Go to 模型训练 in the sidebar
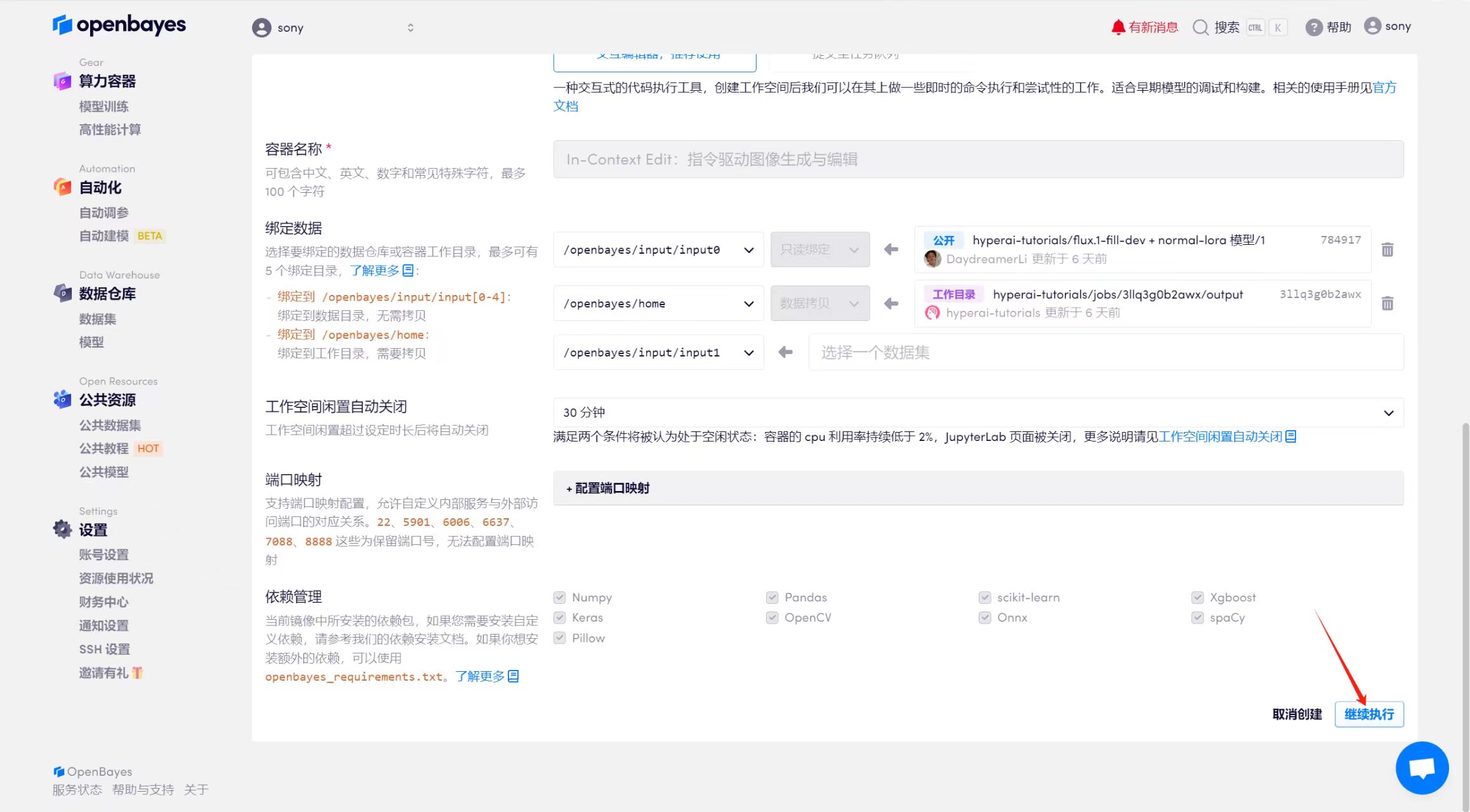The image size is (1470, 812). point(103,107)
